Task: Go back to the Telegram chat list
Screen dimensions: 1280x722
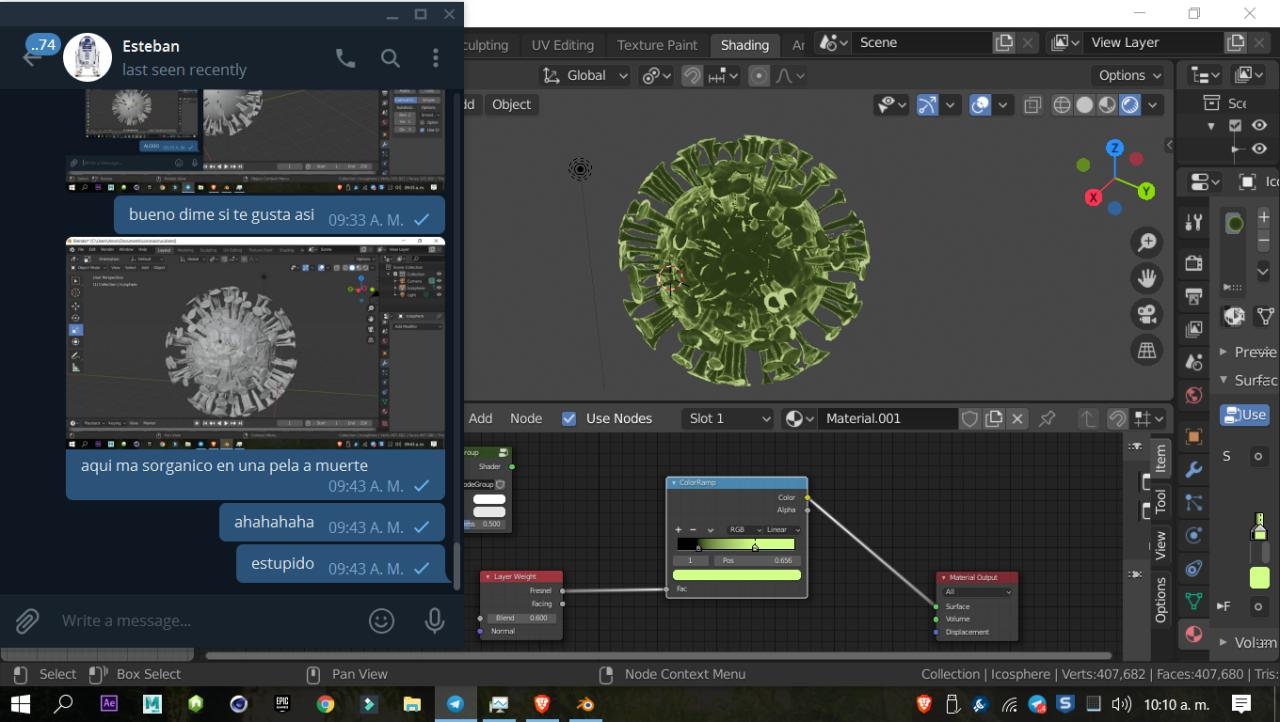Action: tap(32, 57)
